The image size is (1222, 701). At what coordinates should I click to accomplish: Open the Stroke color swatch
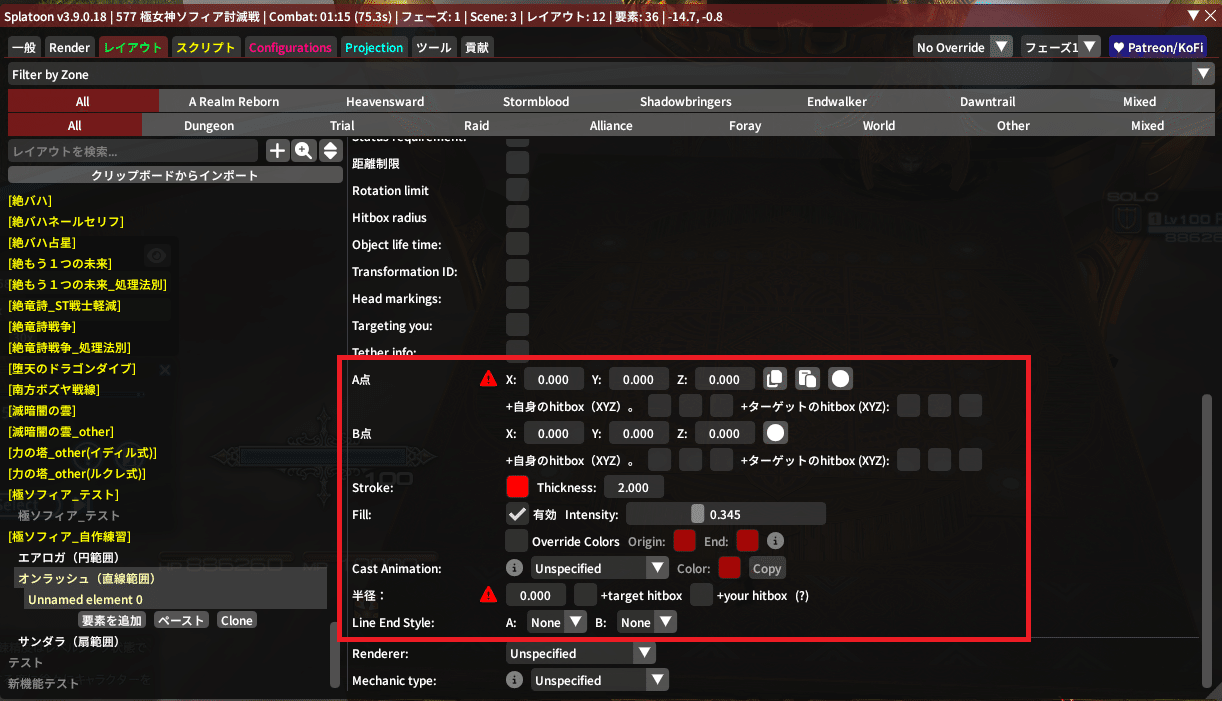point(517,487)
